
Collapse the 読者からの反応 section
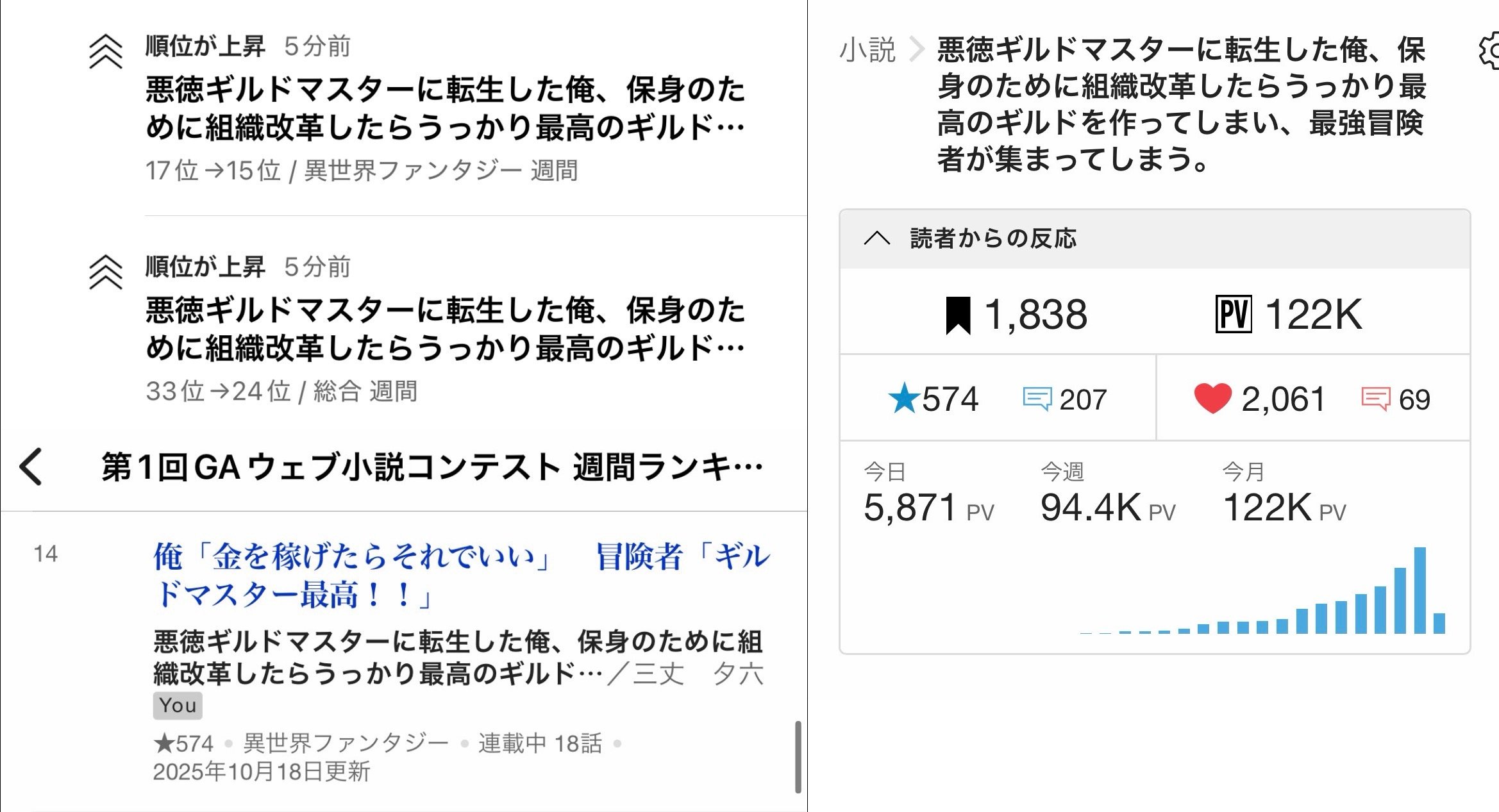pyautogui.click(x=876, y=238)
